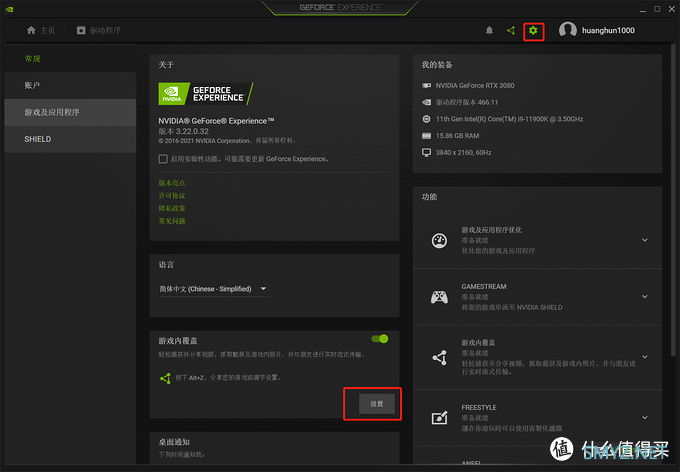Click the GPU icon beside RTX 3080
Image resolution: width=680 pixels, height=472 pixels.
[426, 85]
